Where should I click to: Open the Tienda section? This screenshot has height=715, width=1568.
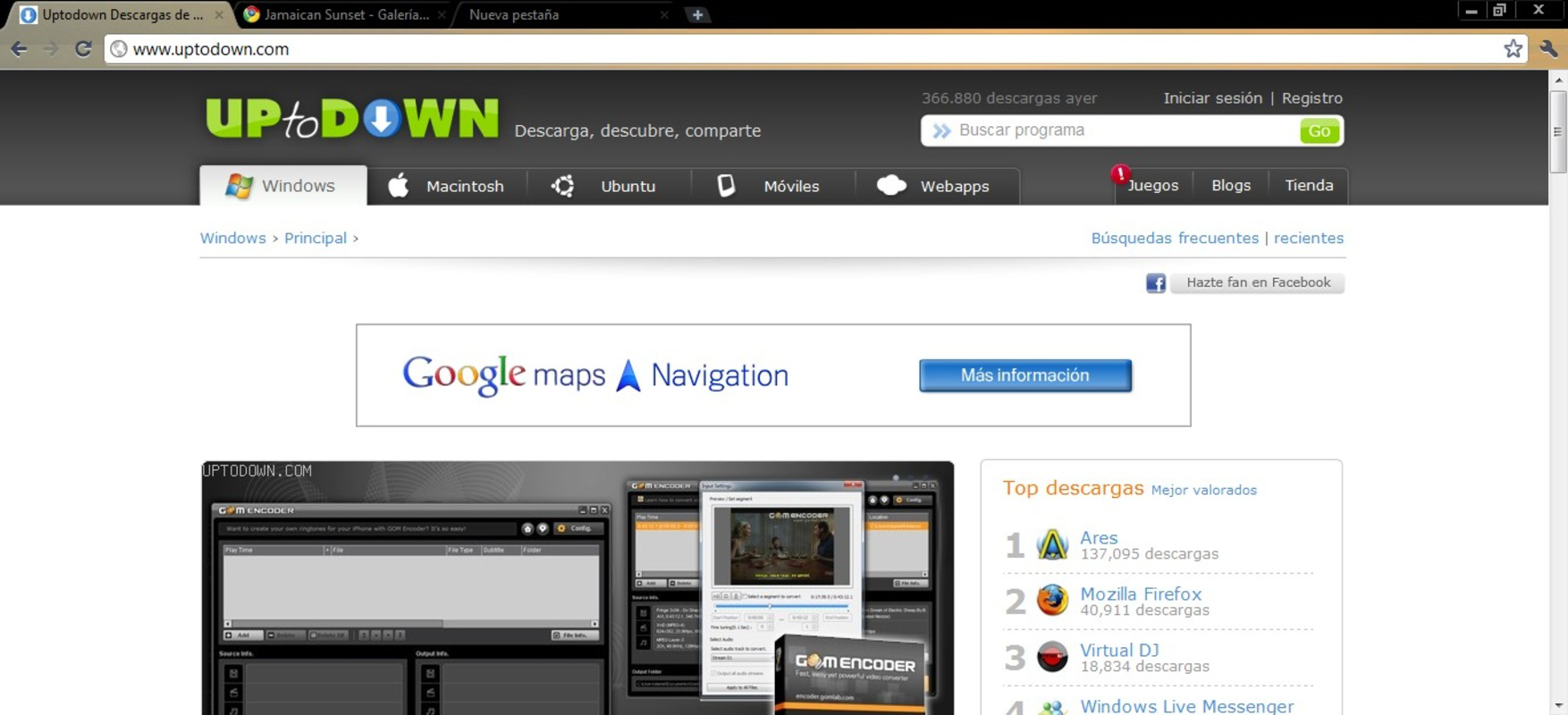pyautogui.click(x=1309, y=185)
